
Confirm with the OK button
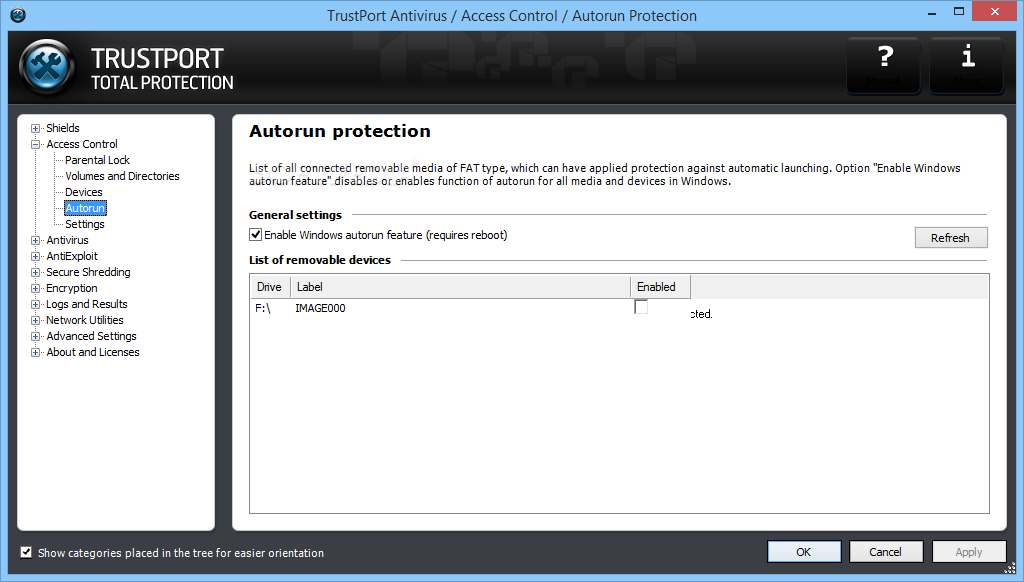tap(804, 552)
